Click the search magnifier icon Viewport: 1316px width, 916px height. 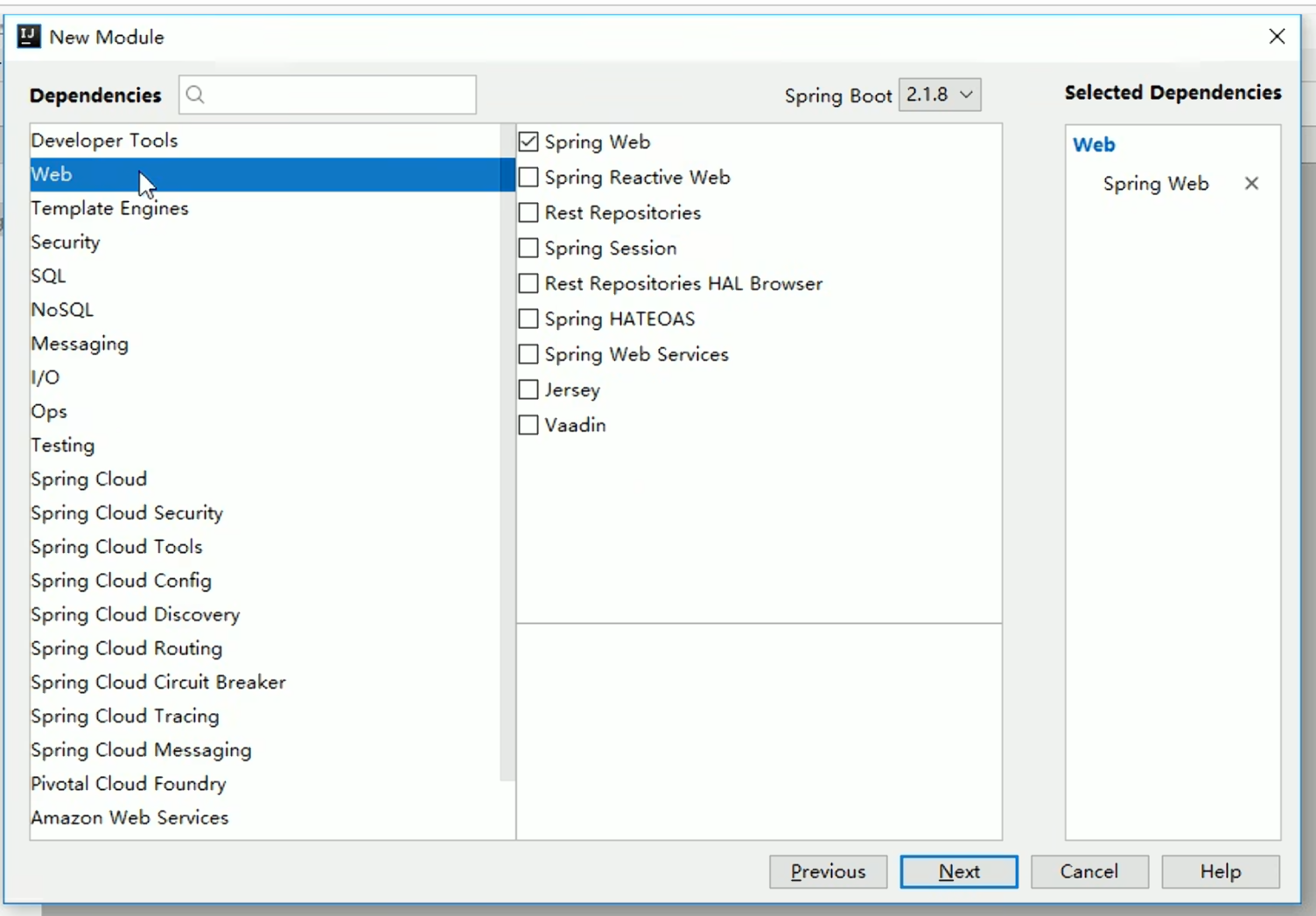coord(195,94)
